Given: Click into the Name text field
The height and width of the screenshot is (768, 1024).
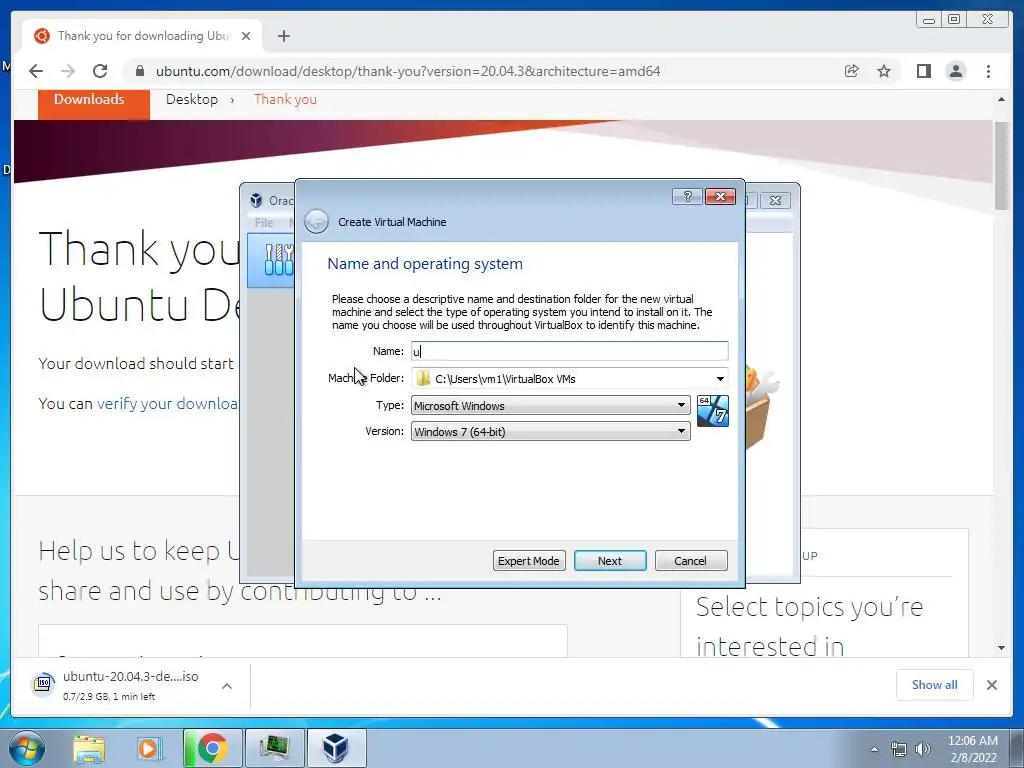Looking at the screenshot, I should click(569, 351).
